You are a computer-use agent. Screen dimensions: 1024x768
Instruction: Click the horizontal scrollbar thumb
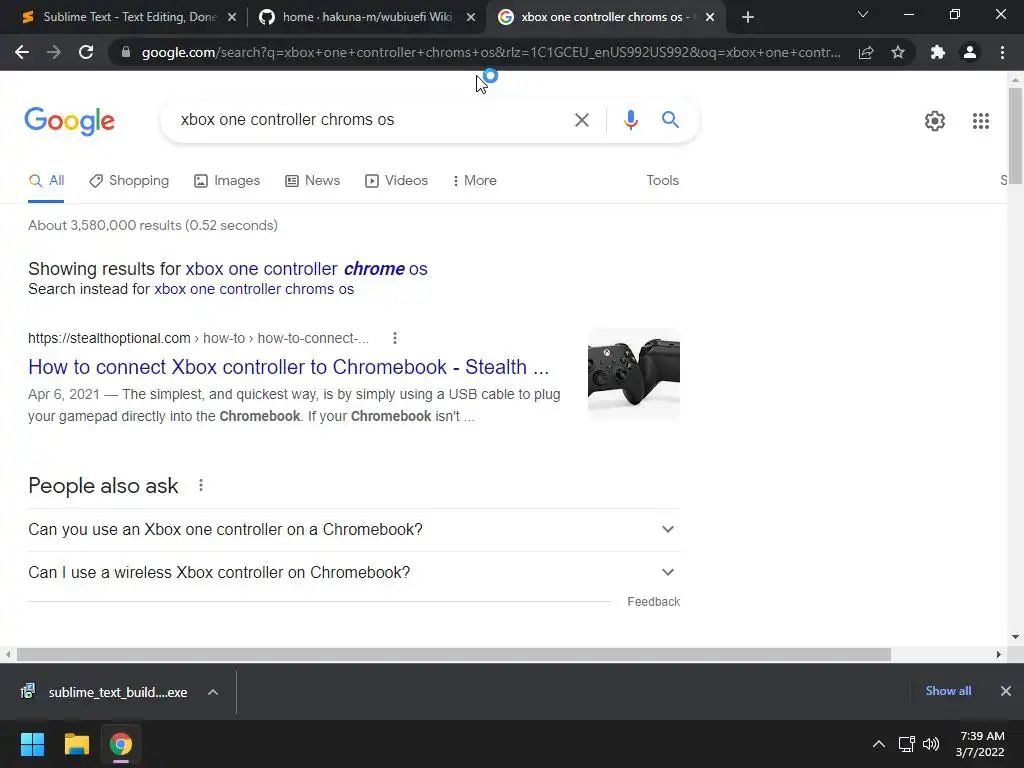coord(454,654)
